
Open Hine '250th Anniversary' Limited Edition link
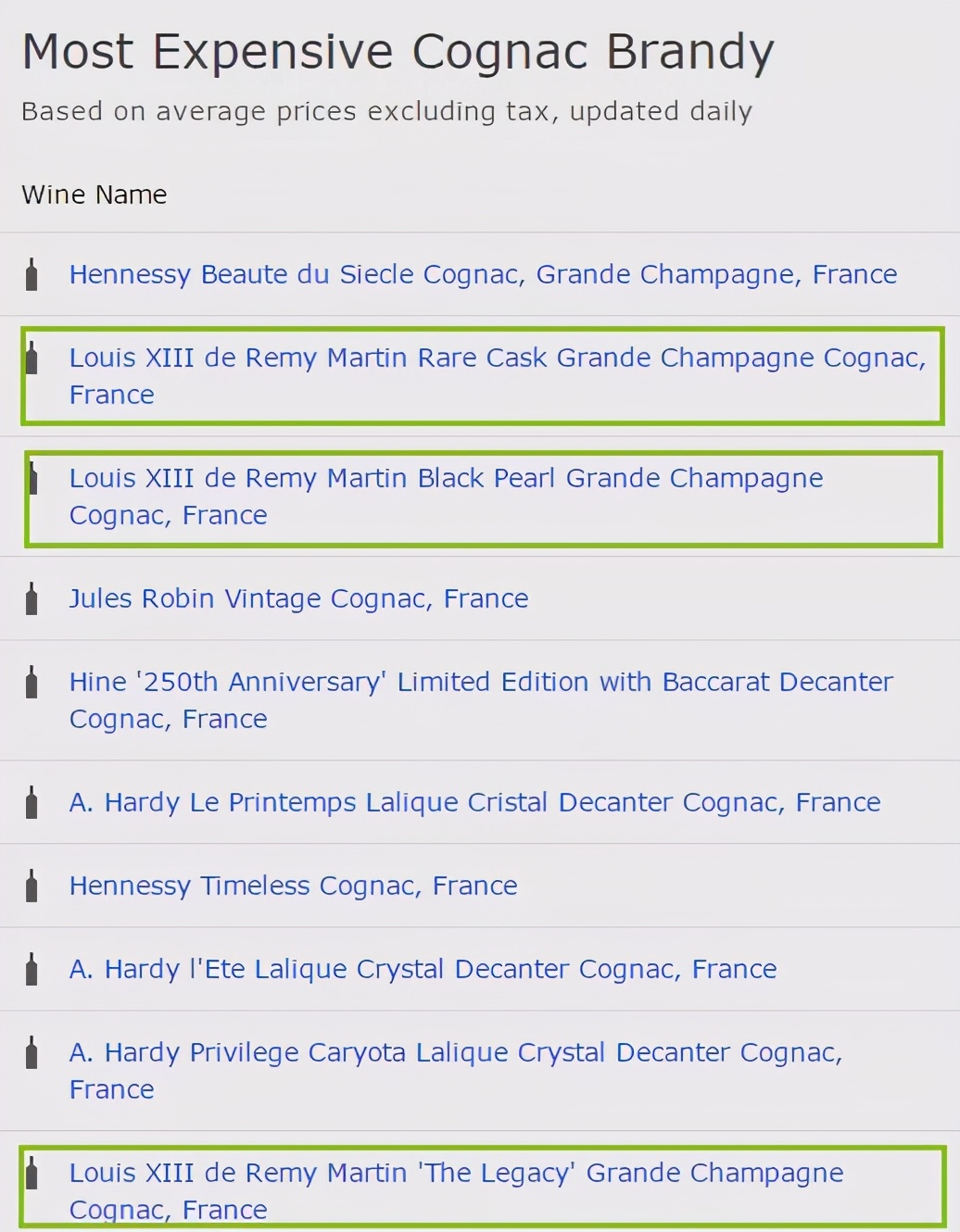point(481,700)
